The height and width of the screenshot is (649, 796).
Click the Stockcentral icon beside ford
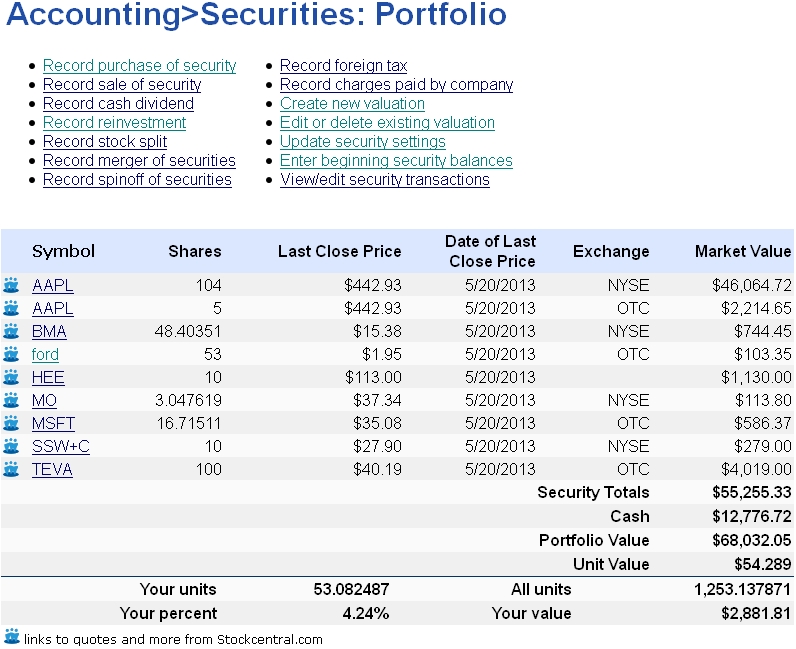11,354
